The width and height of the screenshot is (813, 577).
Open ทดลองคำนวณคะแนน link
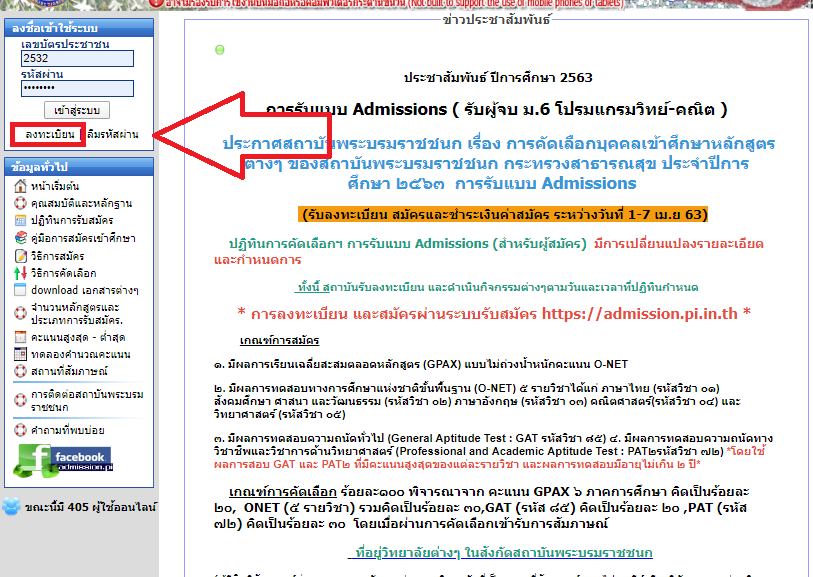click(x=80, y=354)
